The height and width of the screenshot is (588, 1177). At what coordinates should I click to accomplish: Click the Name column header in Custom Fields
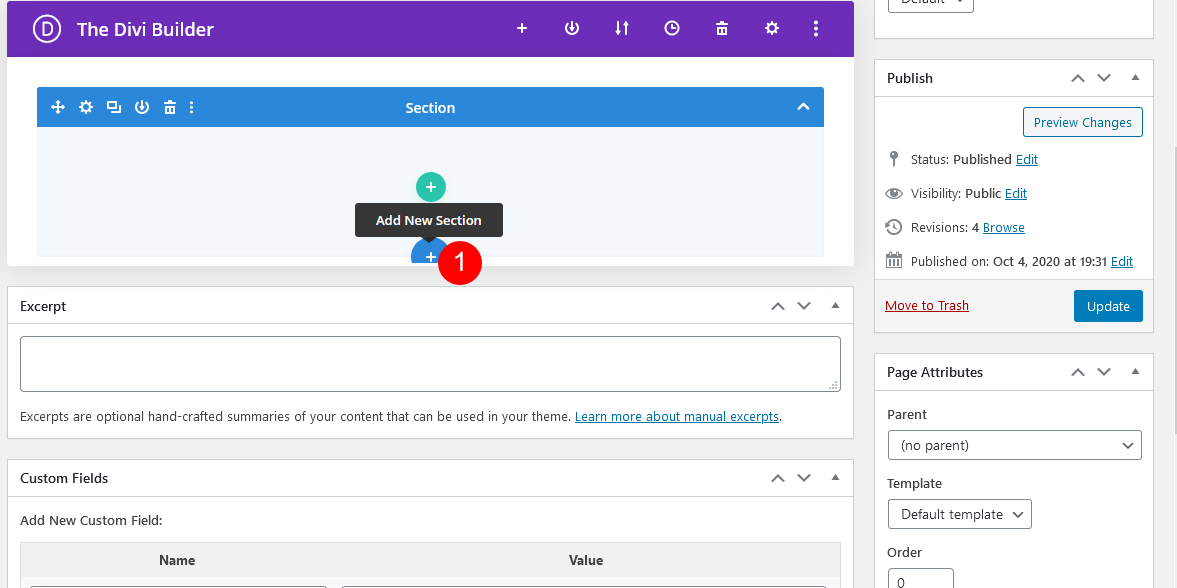coord(177,560)
